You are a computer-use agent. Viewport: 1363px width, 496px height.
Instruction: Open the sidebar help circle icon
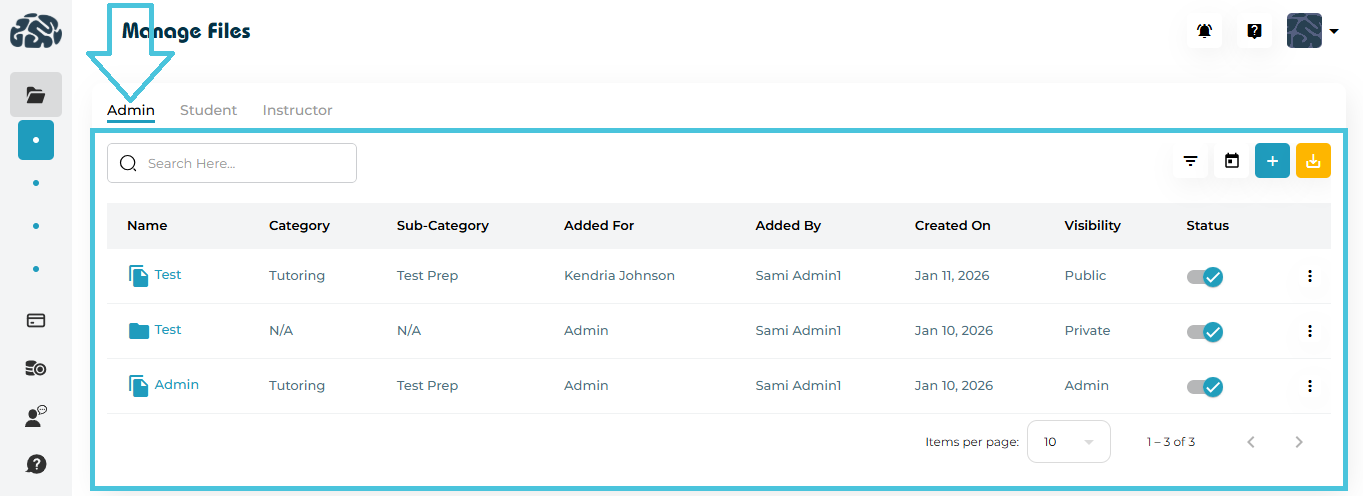click(36, 464)
